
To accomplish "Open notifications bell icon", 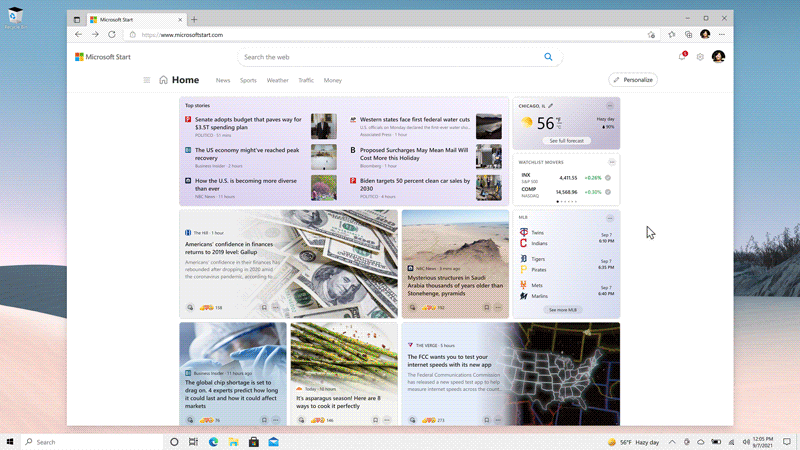I will (x=682, y=56).
